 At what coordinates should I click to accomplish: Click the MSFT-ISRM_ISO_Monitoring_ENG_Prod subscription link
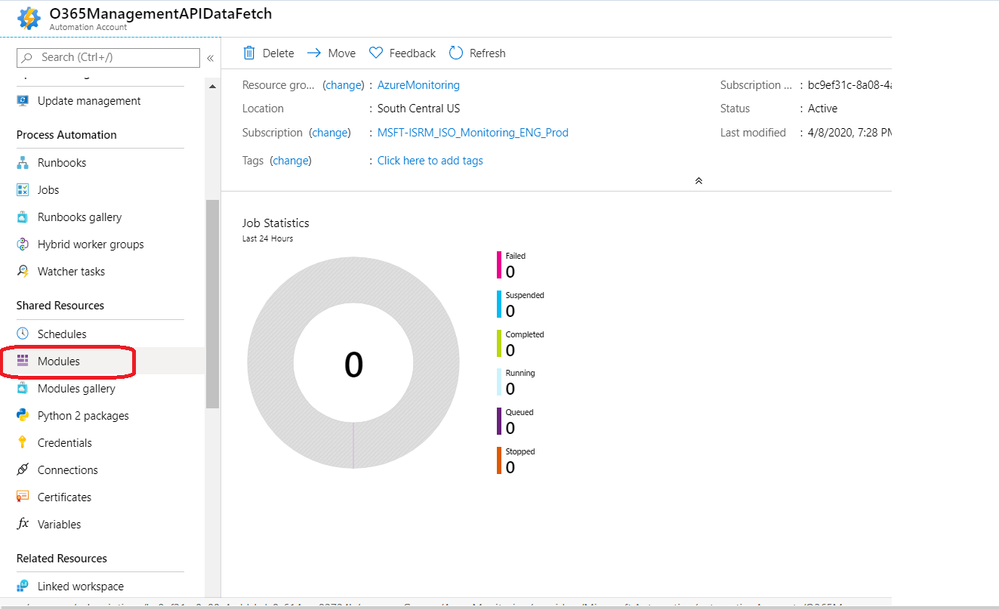click(x=473, y=133)
